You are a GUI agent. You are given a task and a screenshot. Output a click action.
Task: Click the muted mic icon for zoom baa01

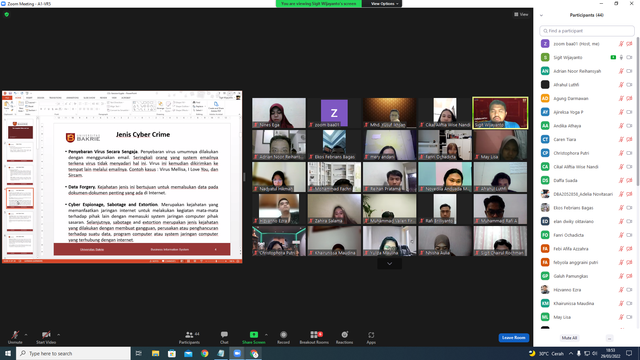click(621, 44)
